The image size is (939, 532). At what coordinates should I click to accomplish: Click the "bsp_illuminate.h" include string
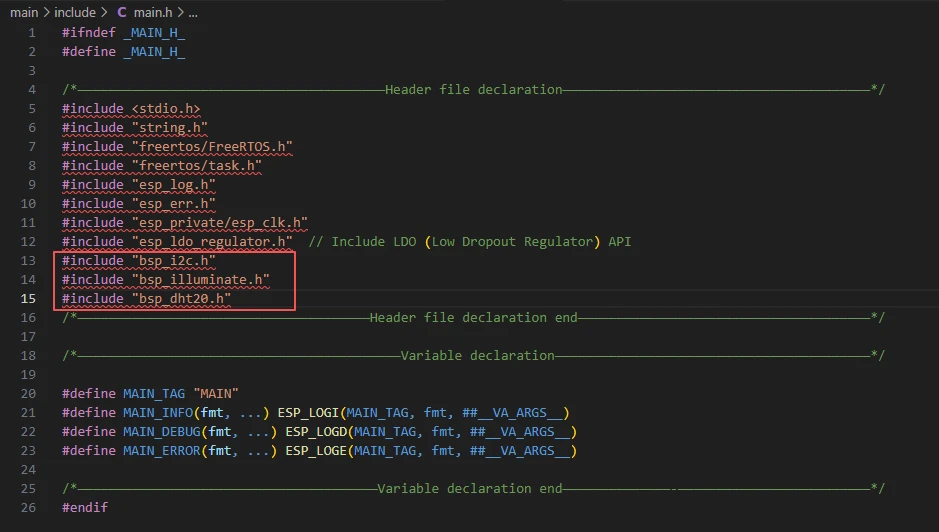tap(197, 280)
